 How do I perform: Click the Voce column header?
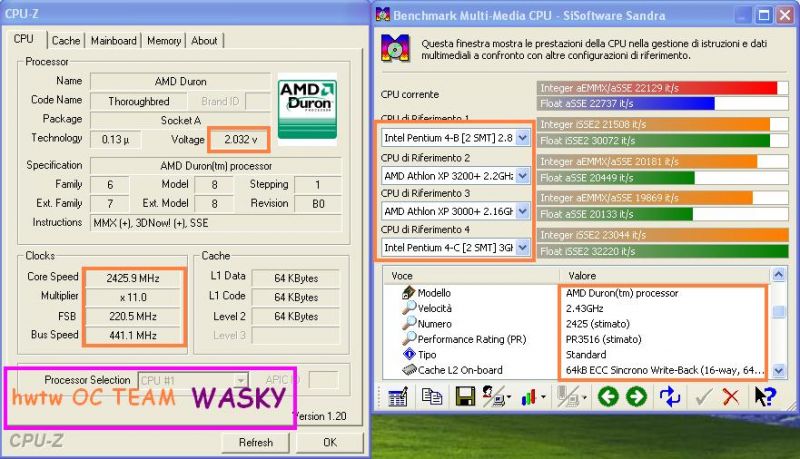click(471, 275)
